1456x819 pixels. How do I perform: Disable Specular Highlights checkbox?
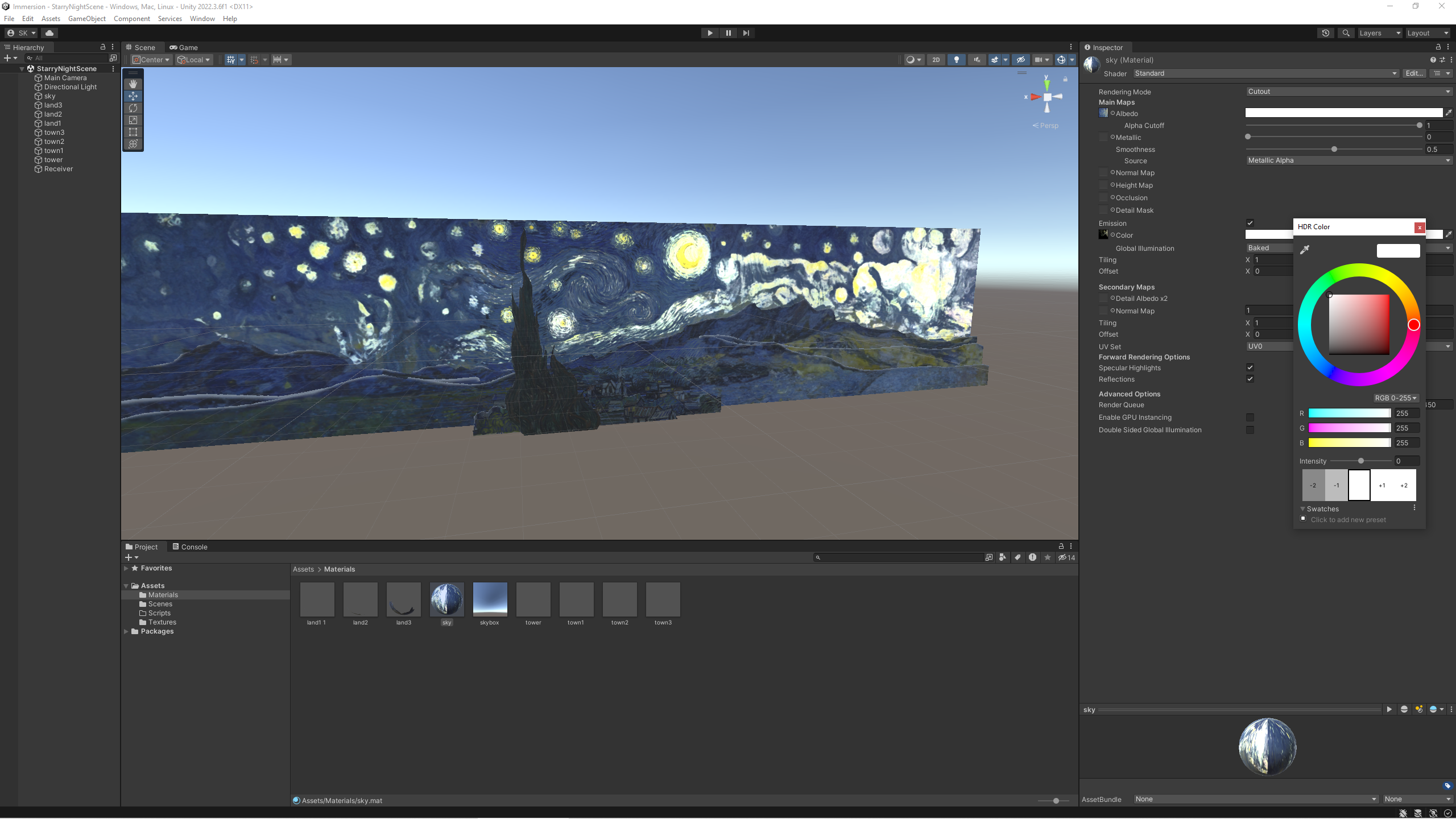[1250, 367]
